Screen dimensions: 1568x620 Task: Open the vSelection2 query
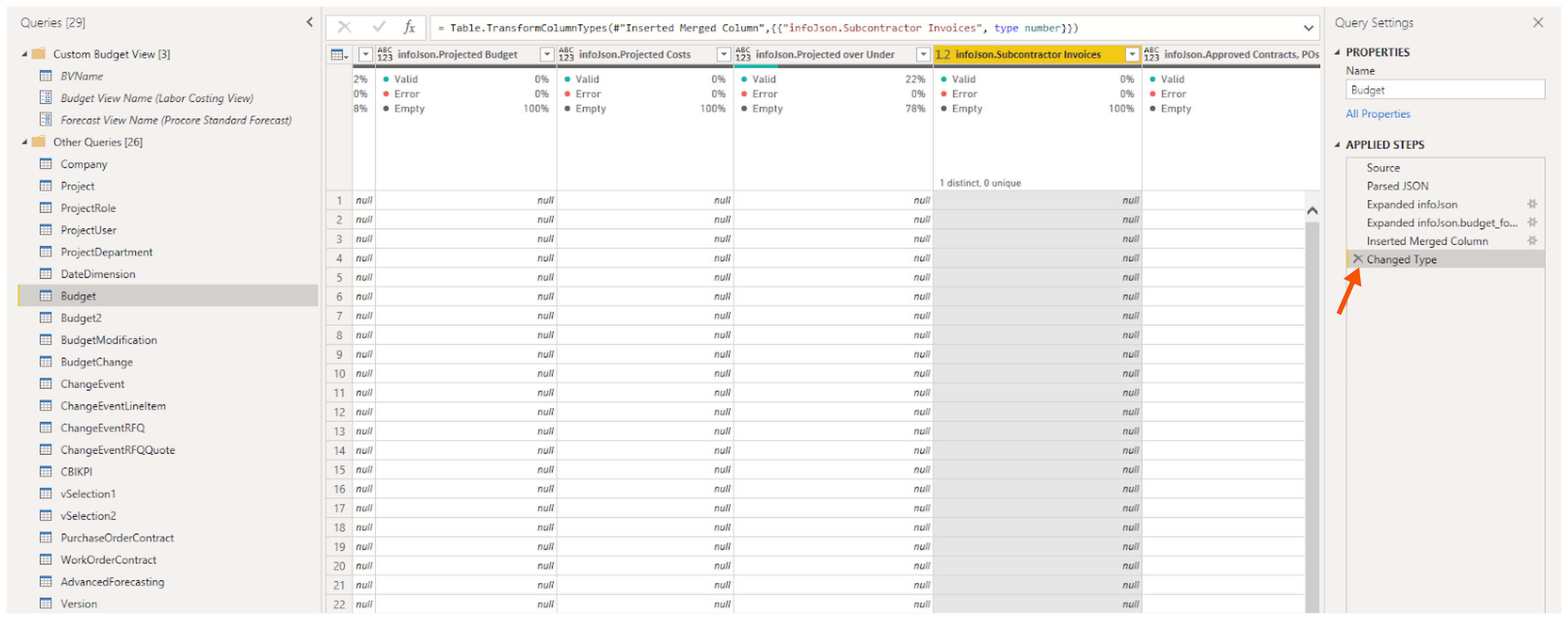coord(87,515)
